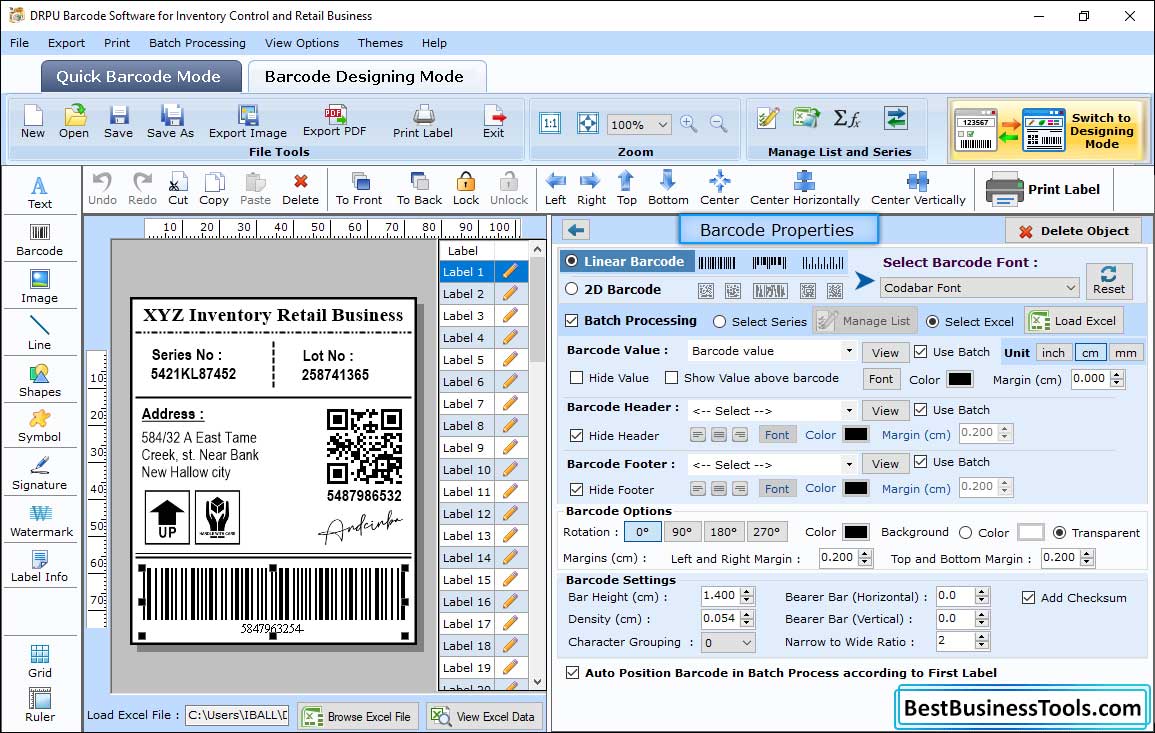Export label to PDF
Image resolution: width=1155 pixels, height=733 pixels.
pyautogui.click(x=334, y=122)
